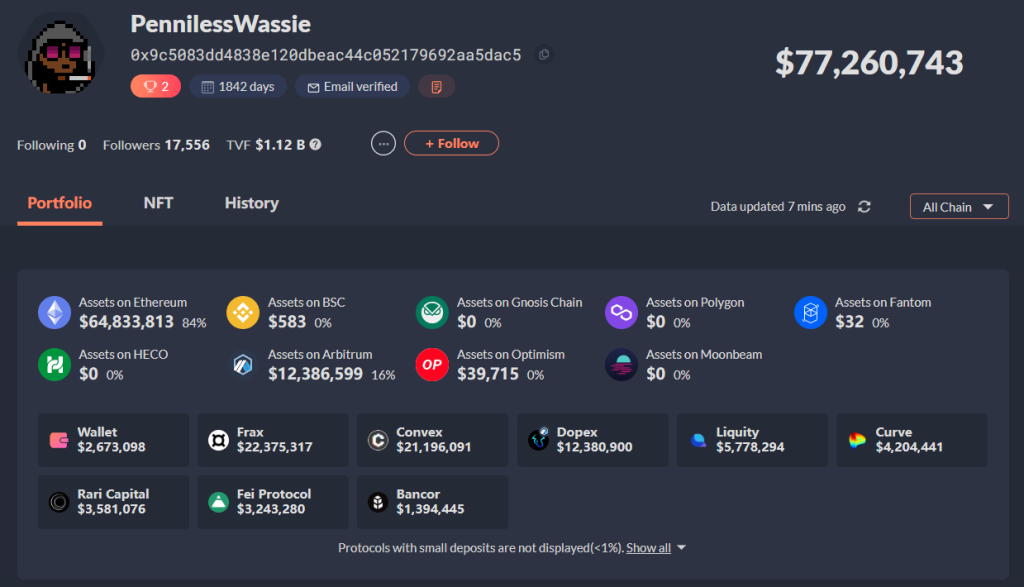
Task: Click the Assets on Fantom $32 value
Action: pyautogui.click(x=849, y=321)
